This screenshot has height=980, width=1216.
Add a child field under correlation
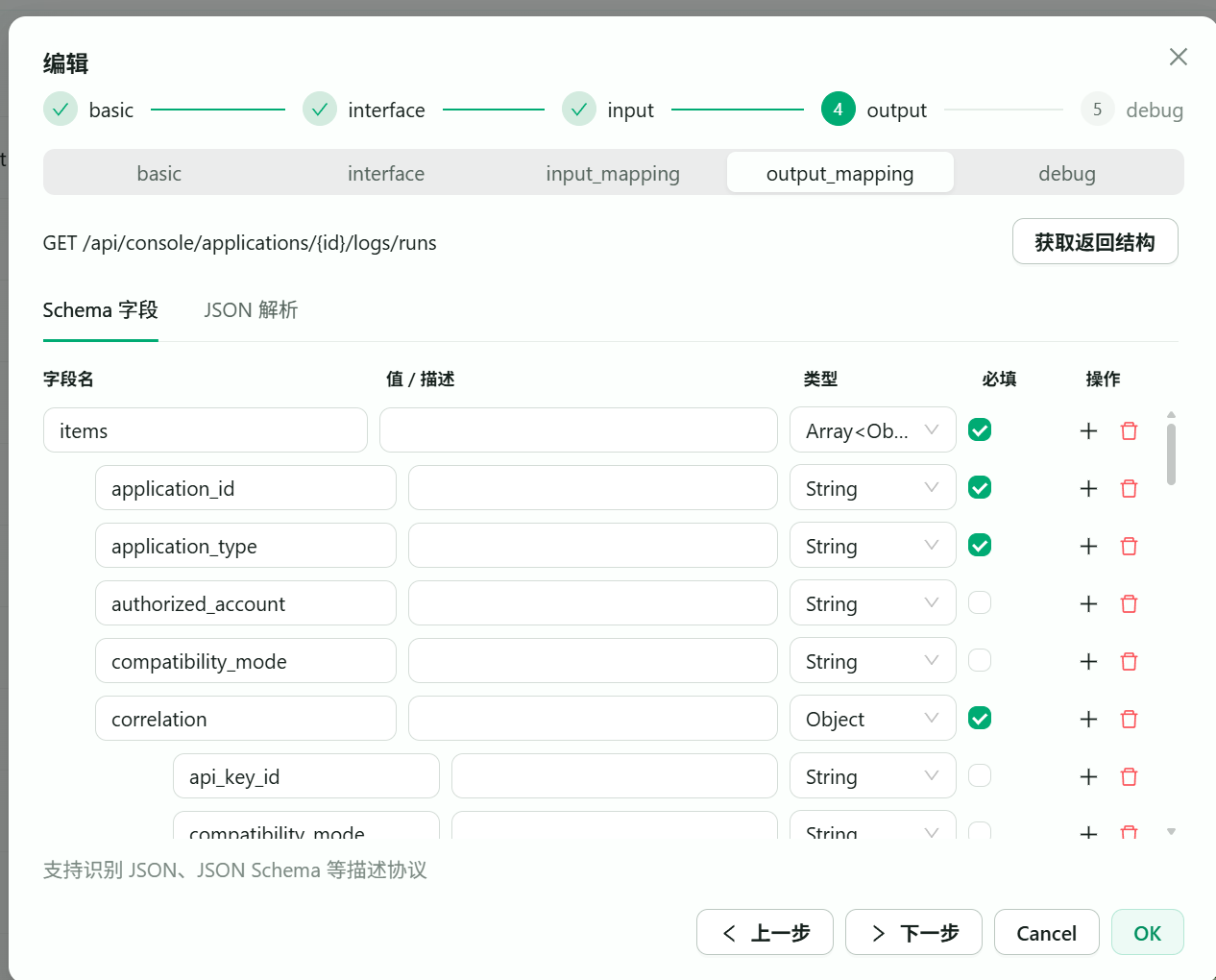[x=1088, y=719]
